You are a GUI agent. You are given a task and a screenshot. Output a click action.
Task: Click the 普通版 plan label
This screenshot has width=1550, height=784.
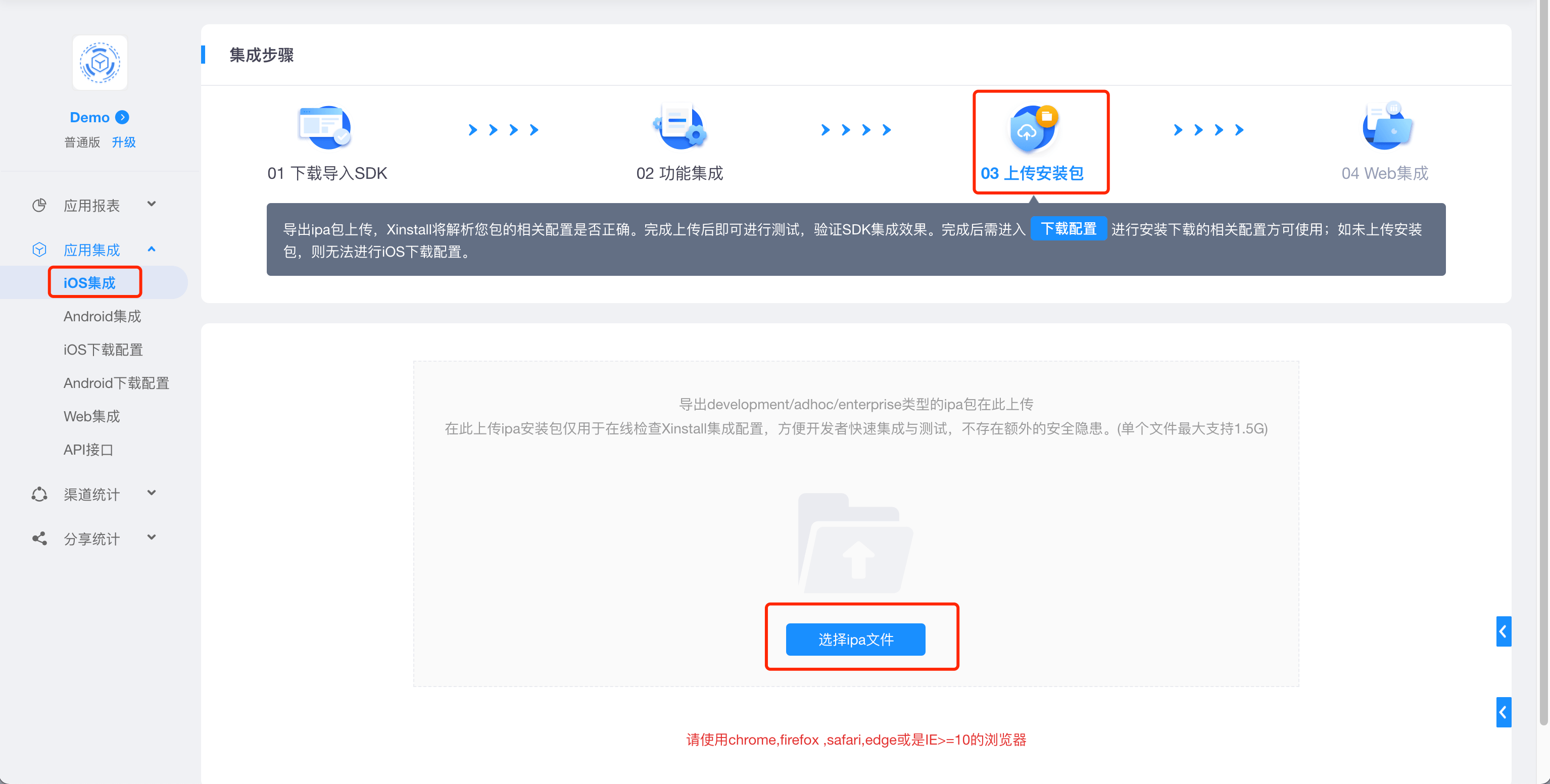coord(82,142)
